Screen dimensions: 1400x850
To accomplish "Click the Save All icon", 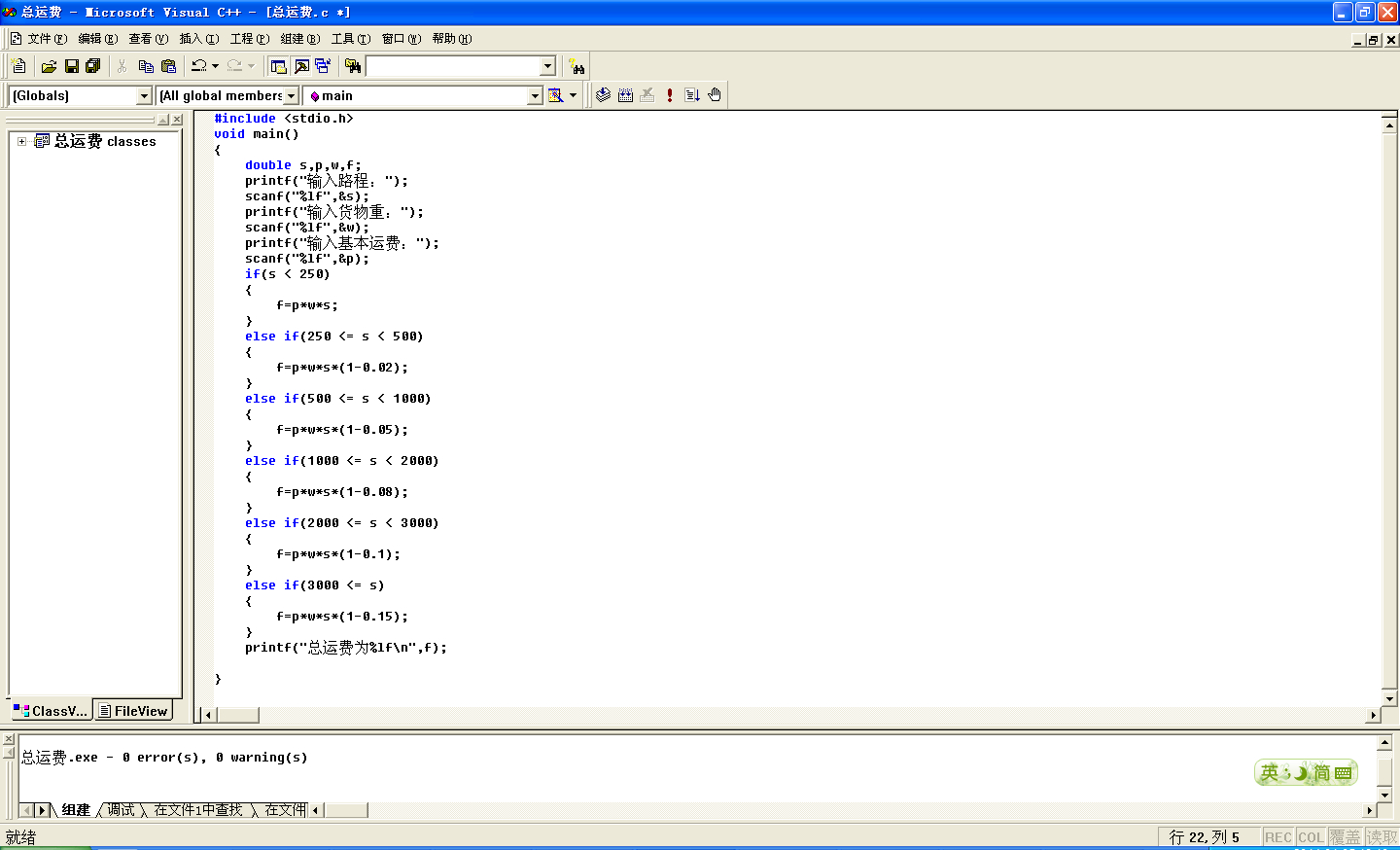I will tap(93, 66).
